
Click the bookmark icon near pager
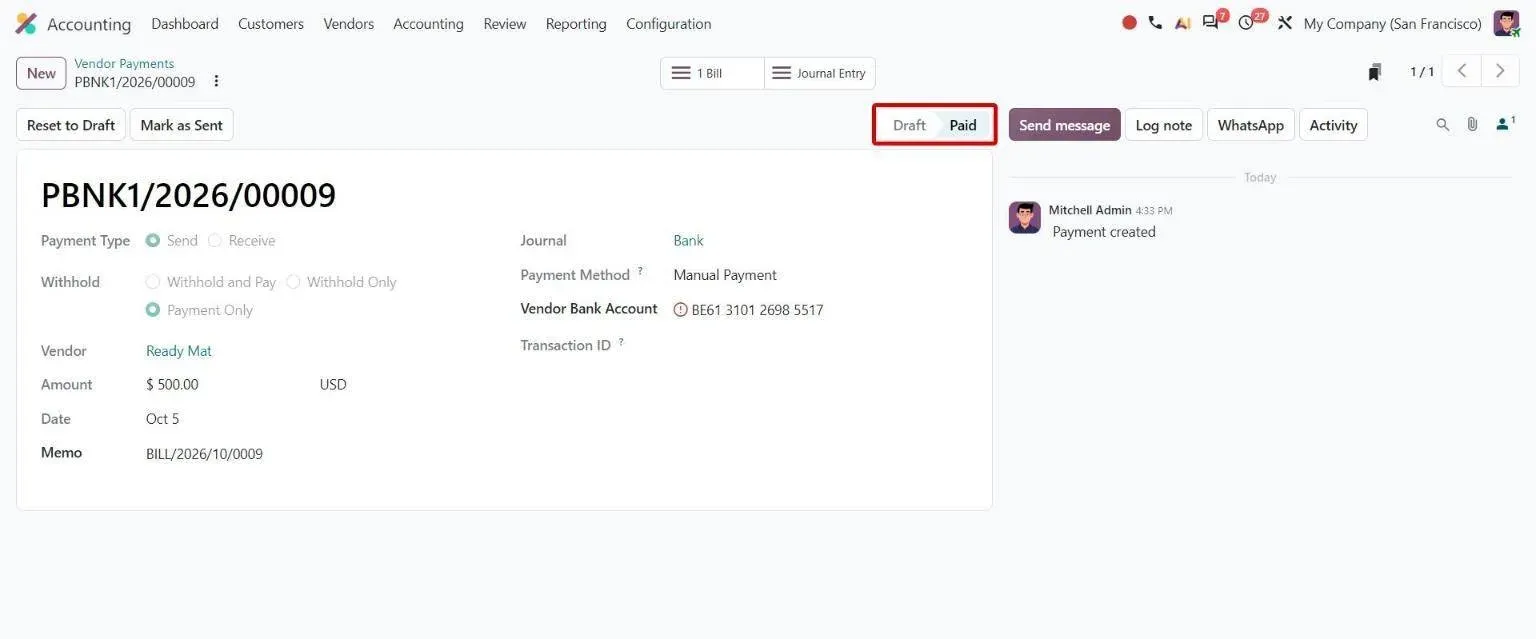tap(1375, 72)
